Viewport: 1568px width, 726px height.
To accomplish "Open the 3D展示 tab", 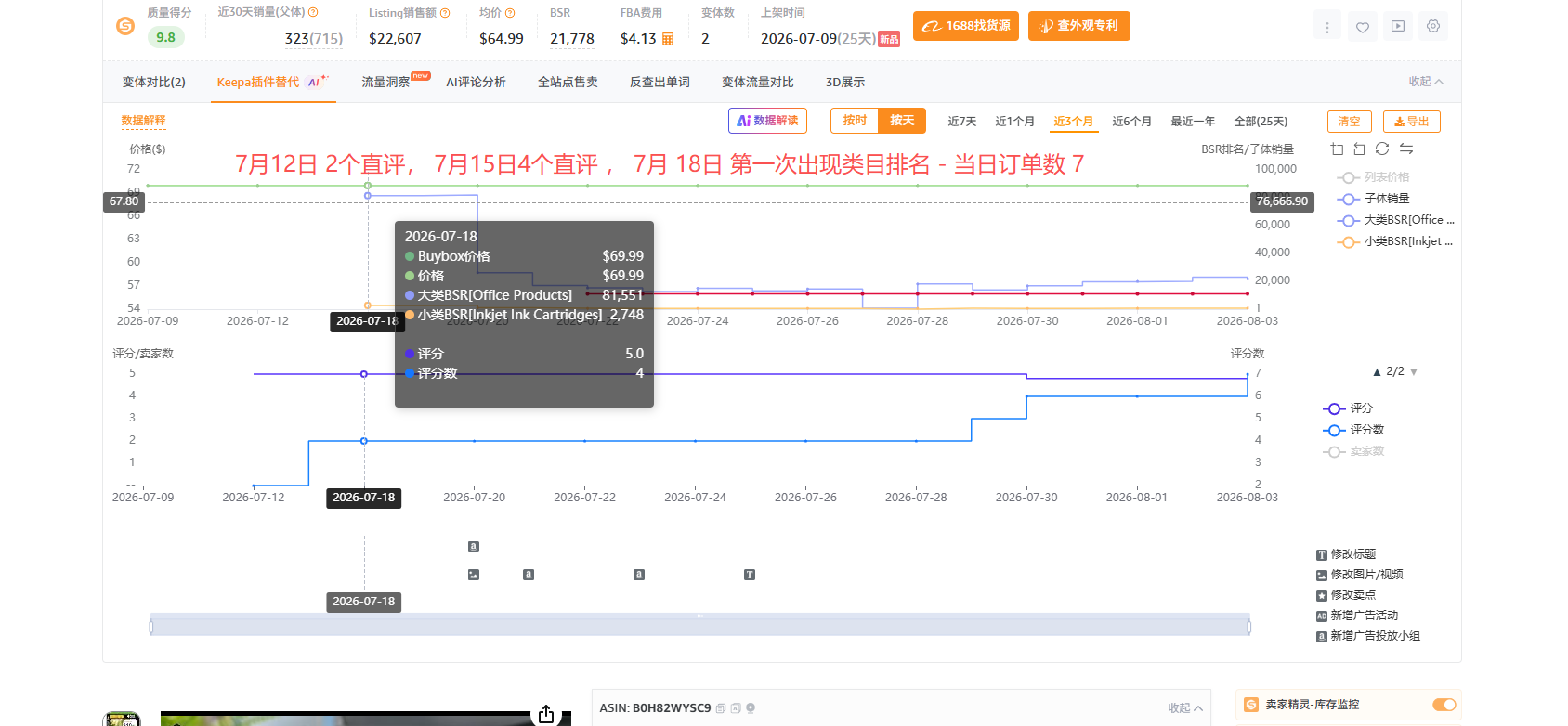I will pos(845,82).
